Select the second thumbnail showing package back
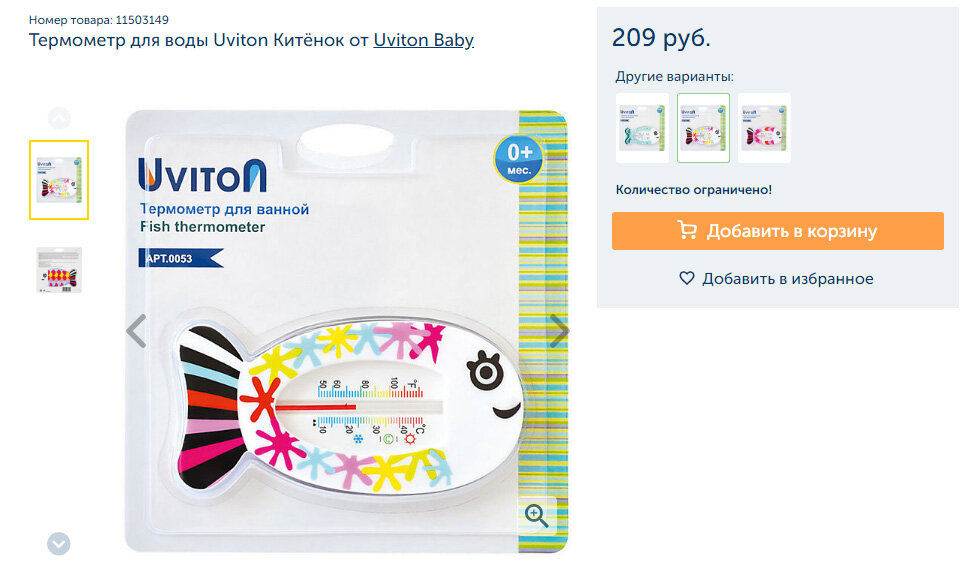 click(x=59, y=270)
